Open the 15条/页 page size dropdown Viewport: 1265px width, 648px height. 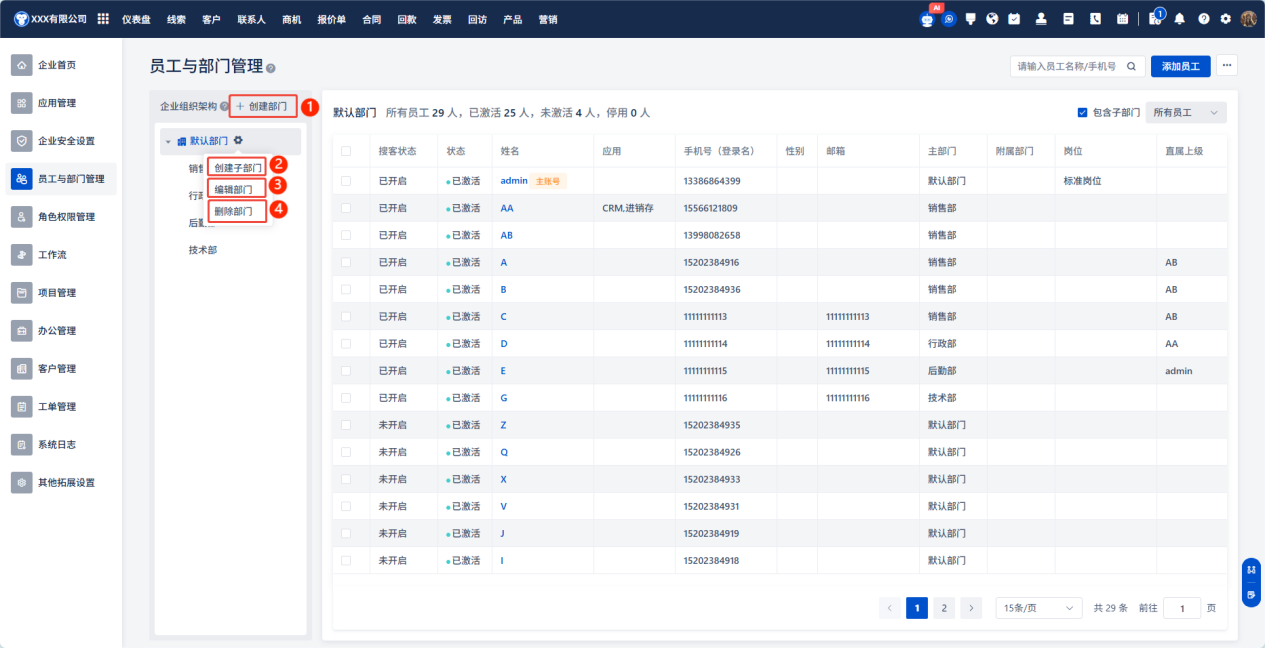1039,608
